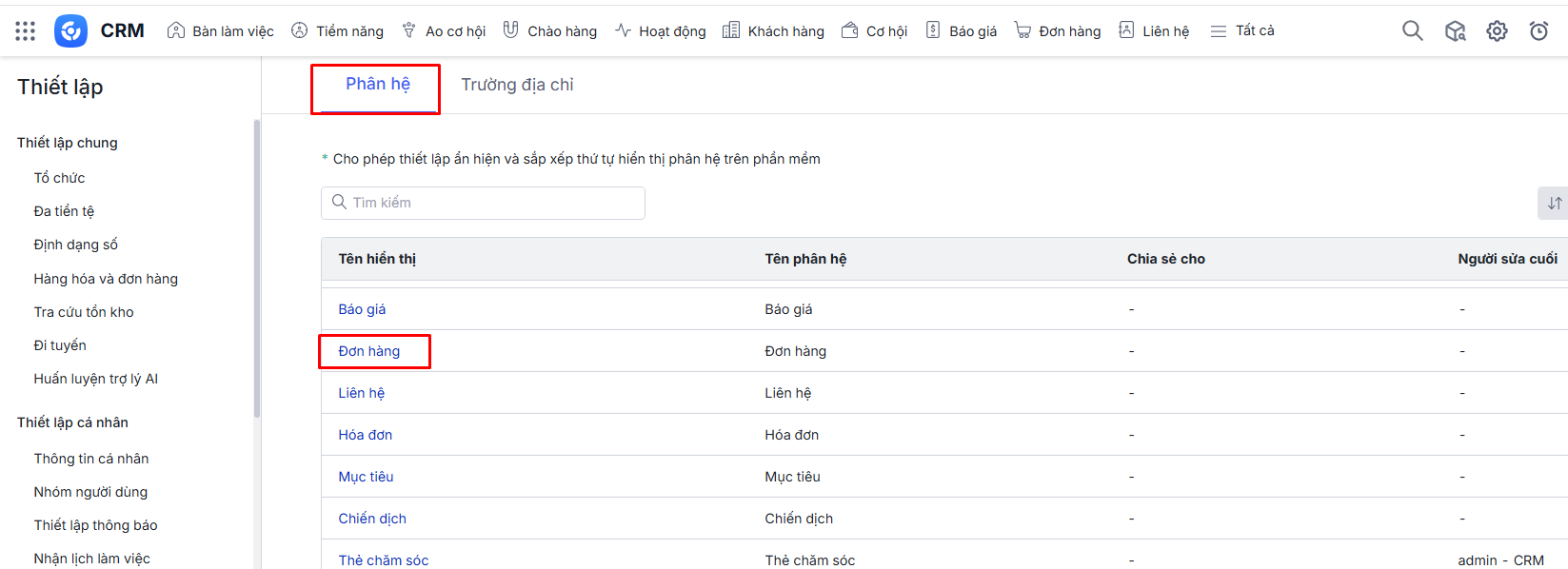Open Ao cơ hội menu item
The height and width of the screenshot is (569, 1568).
(444, 31)
